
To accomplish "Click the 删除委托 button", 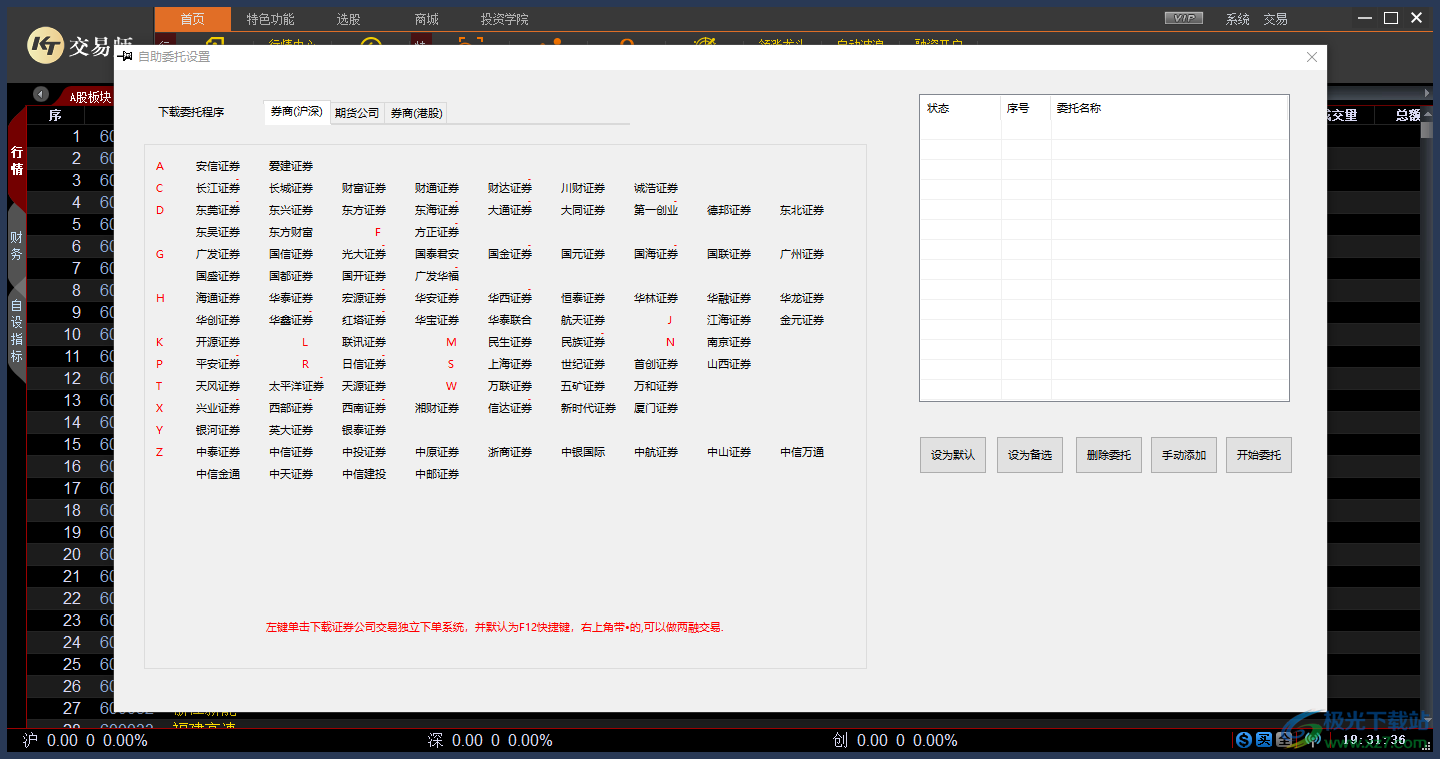I will point(1109,455).
